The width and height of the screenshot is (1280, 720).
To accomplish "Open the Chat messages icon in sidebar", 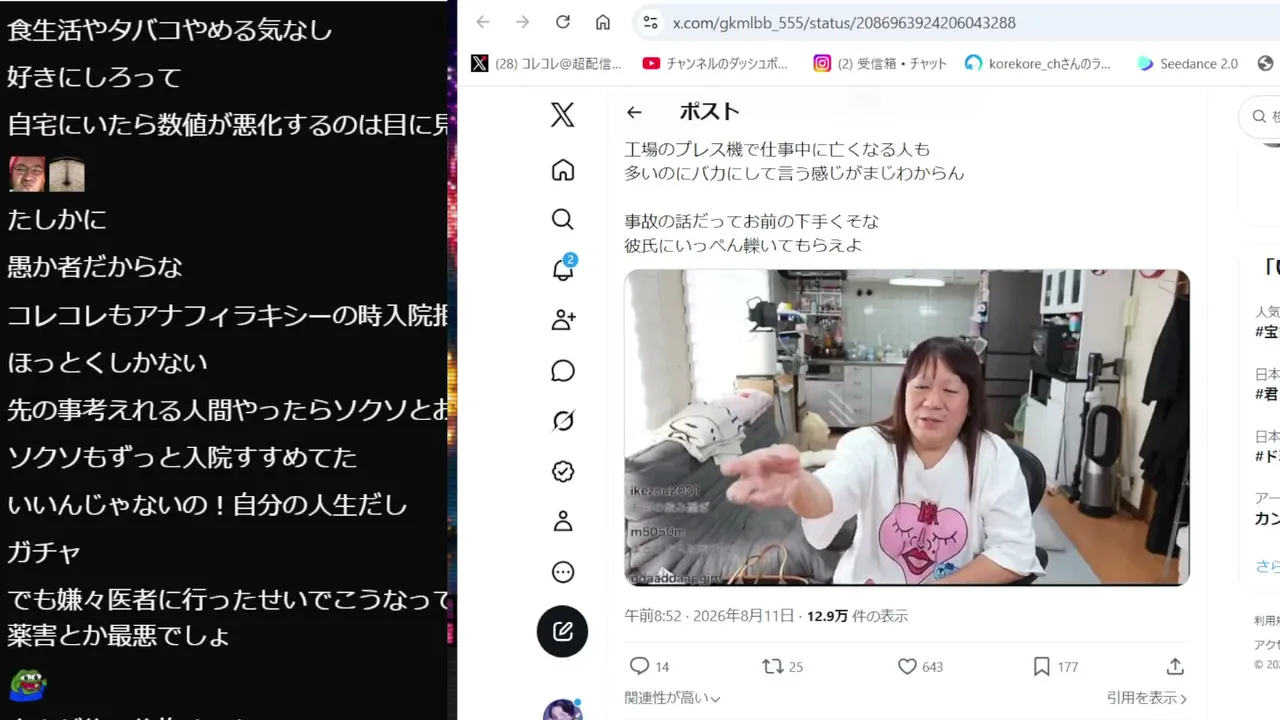I will coord(563,371).
